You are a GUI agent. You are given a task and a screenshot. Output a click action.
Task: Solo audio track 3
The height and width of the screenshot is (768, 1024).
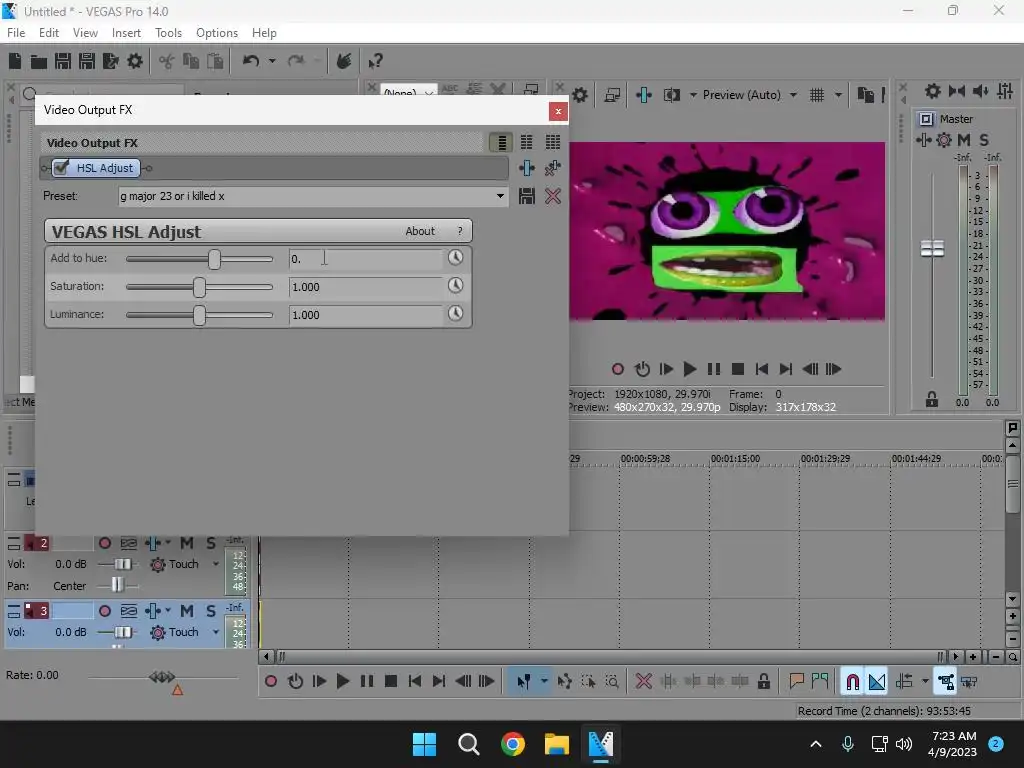(x=210, y=611)
